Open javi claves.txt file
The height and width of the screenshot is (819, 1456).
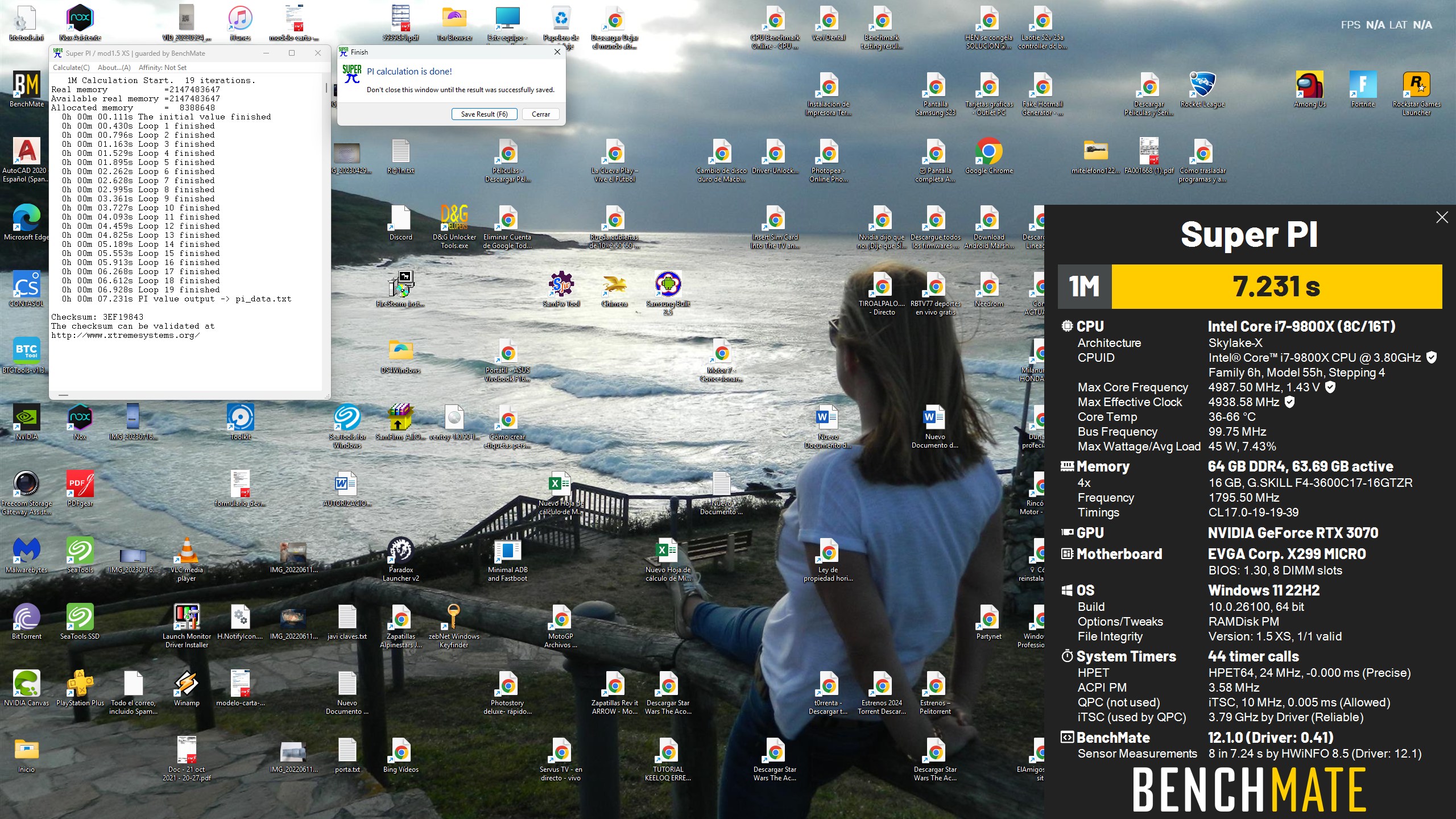tap(348, 622)
